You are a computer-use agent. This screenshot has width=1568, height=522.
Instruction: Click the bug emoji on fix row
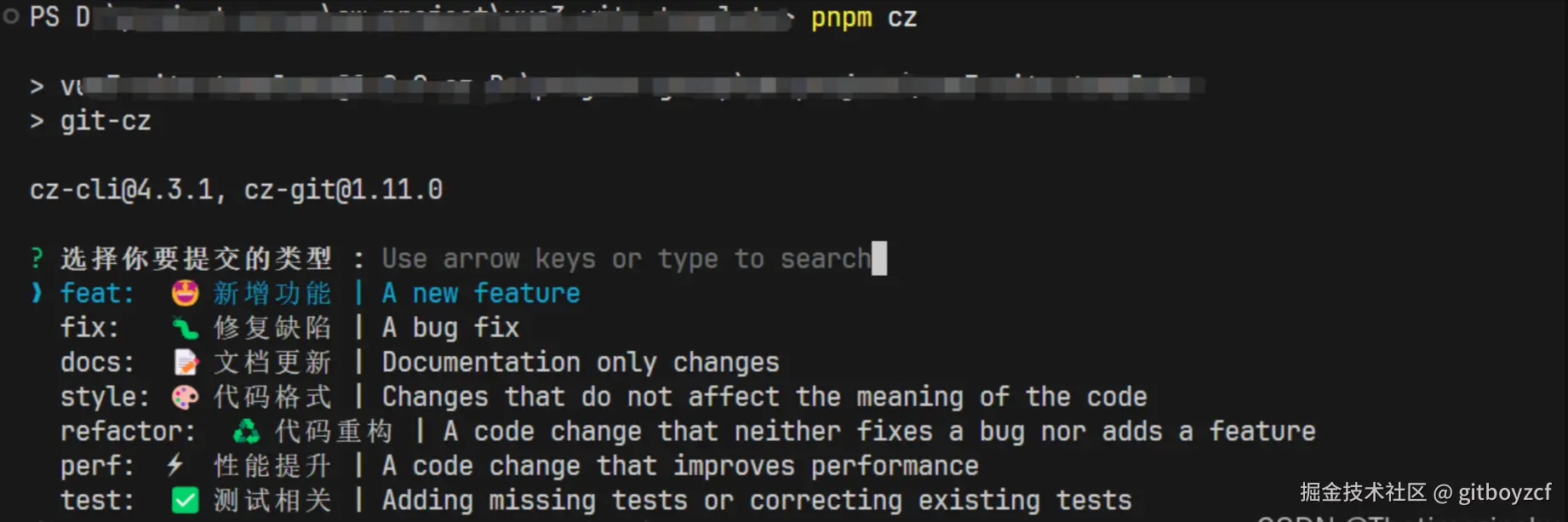(185, 328)
